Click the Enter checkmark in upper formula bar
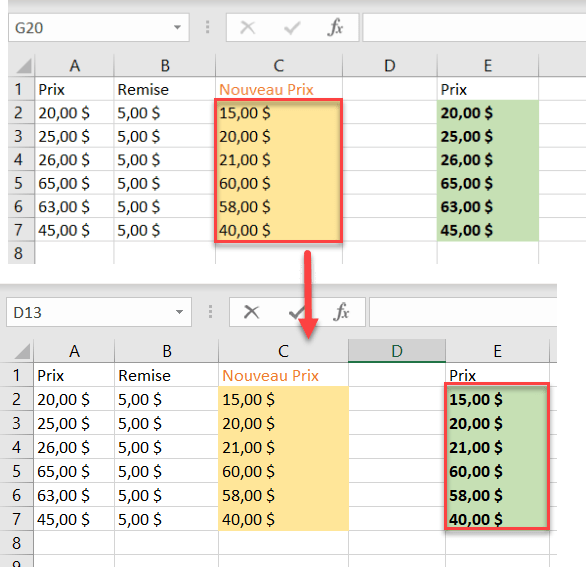 [x=292, y=28]
